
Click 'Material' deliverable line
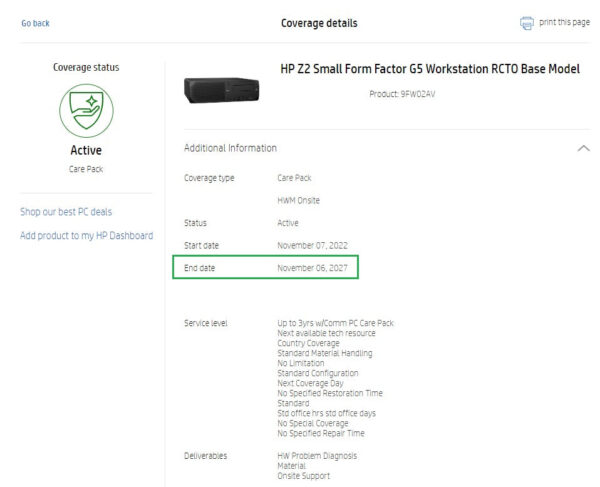click(292, 466)
